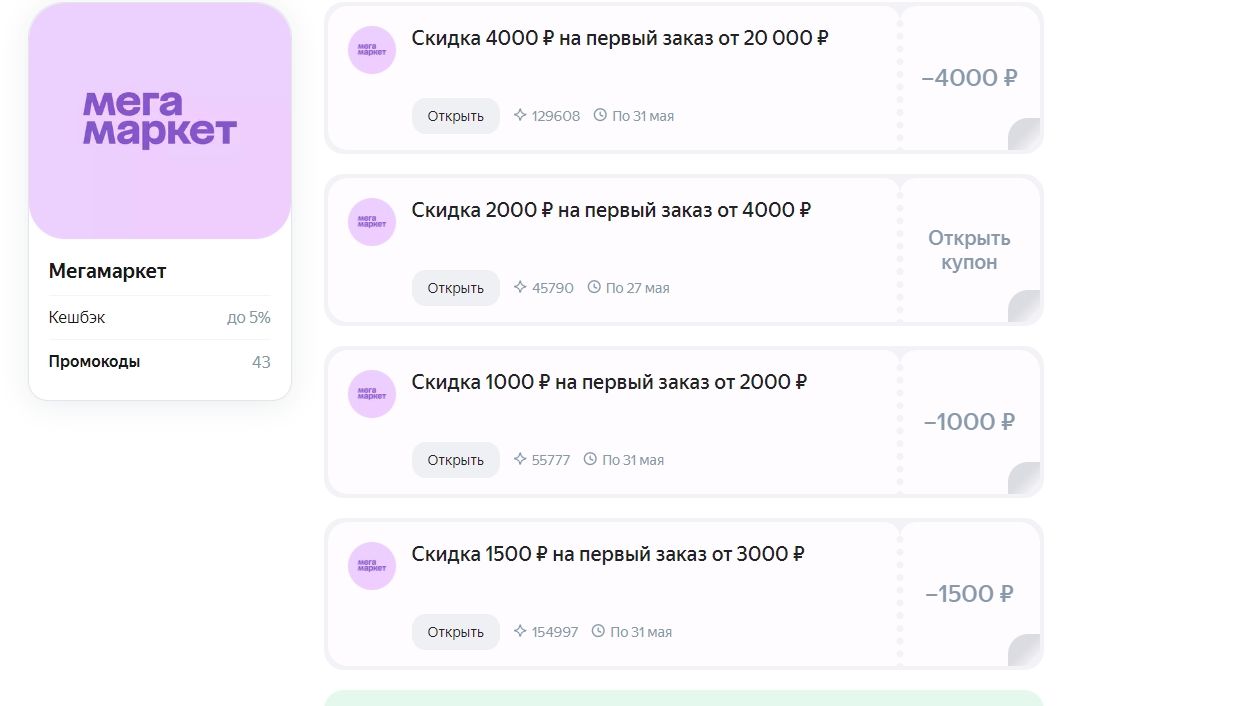
Task: Click the usage-count star icon beside 129608
Action: 520,115
